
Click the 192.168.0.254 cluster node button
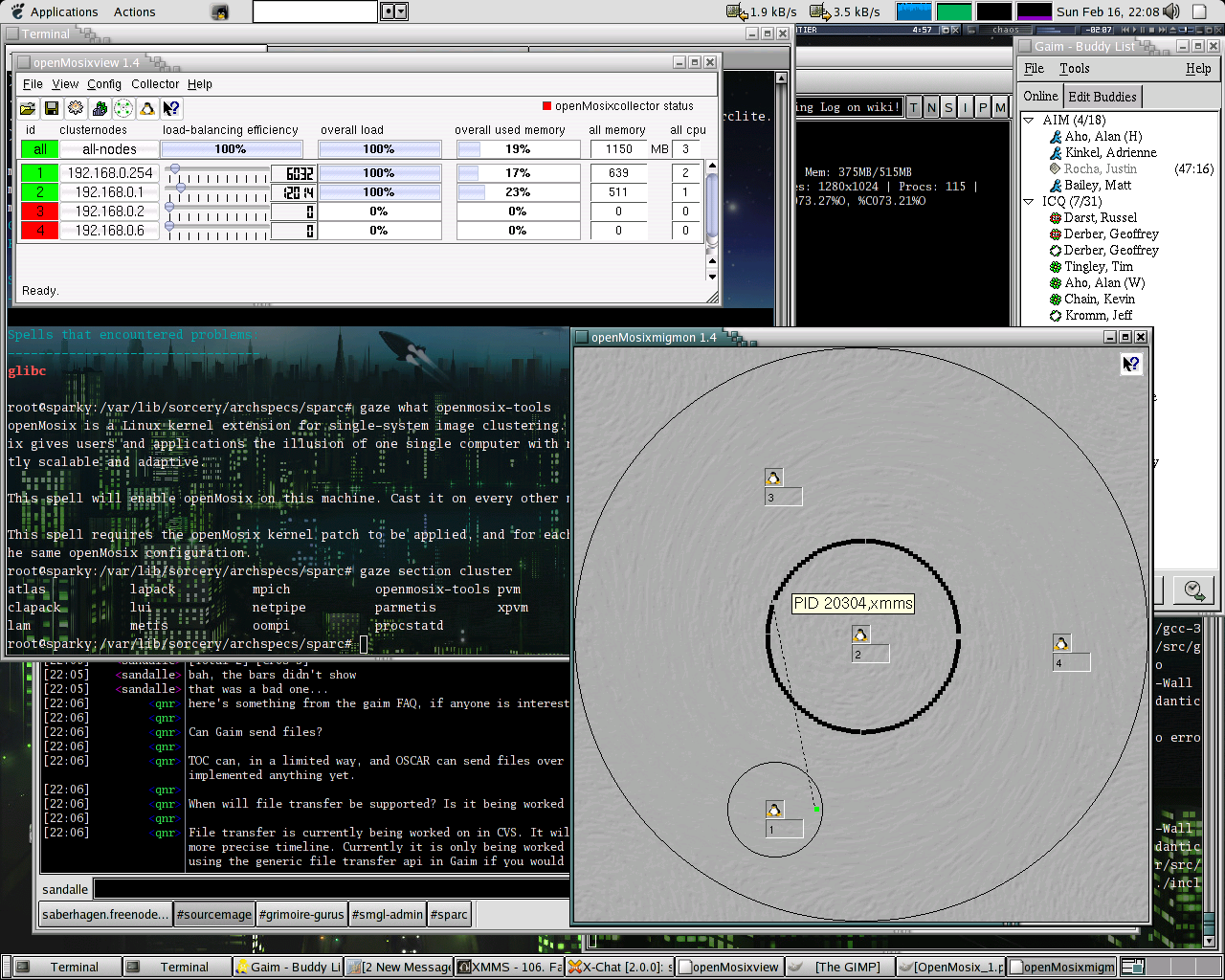point(110,173)
